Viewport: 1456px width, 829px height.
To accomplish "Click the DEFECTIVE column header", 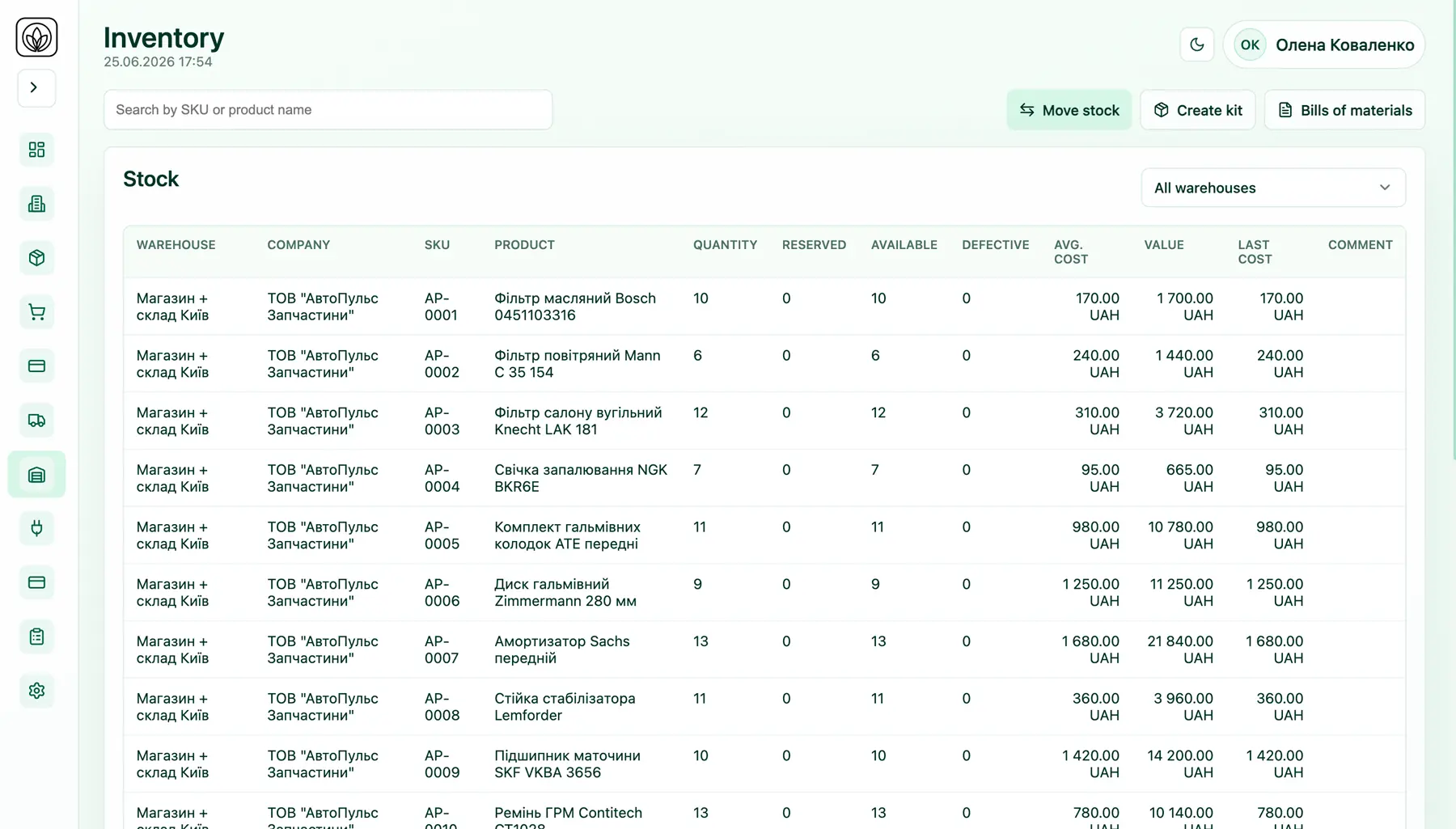I will pyautogui.click(x=995, y=245).
